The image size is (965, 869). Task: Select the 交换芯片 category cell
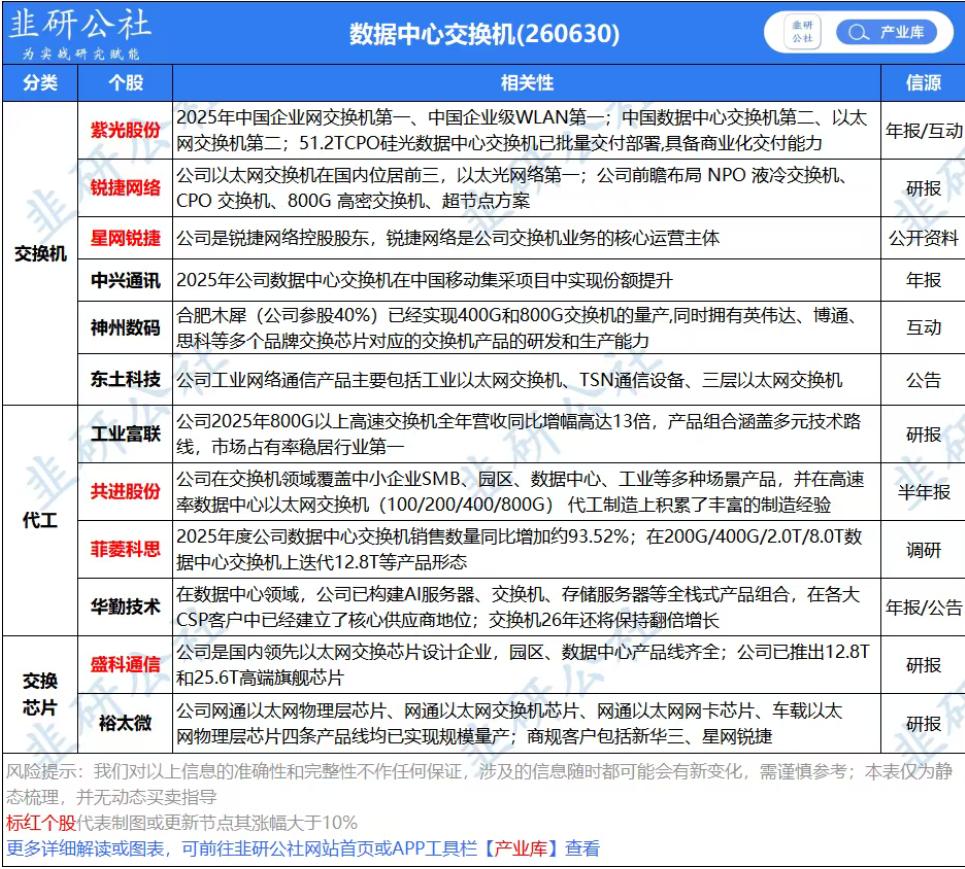40,694
